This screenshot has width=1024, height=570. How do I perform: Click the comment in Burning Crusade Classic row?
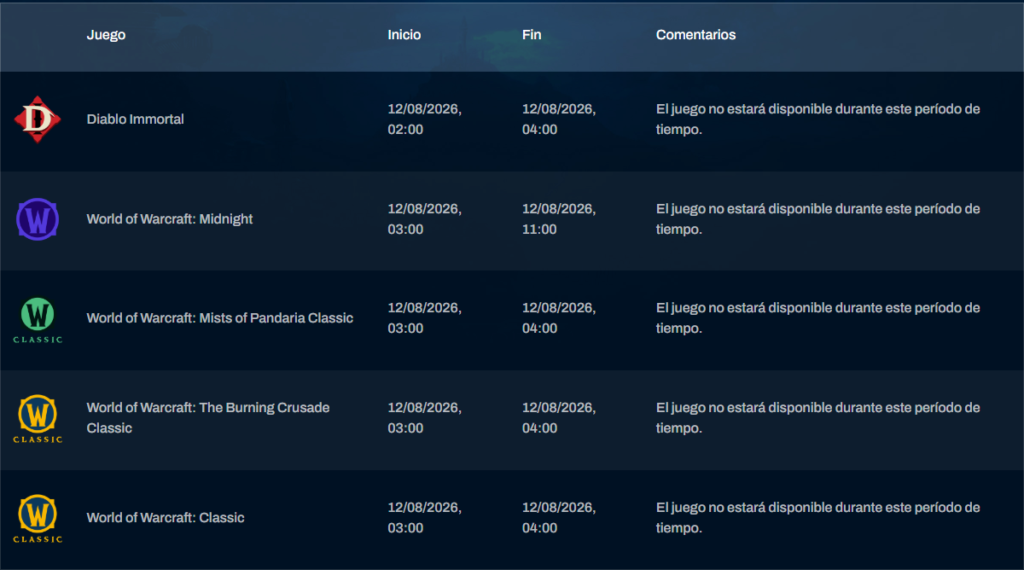(818, 418)
